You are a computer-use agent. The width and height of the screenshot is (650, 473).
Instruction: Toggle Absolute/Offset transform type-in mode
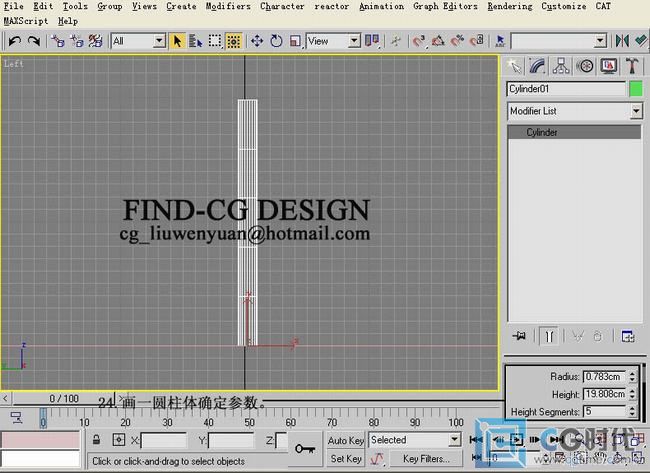119,440
